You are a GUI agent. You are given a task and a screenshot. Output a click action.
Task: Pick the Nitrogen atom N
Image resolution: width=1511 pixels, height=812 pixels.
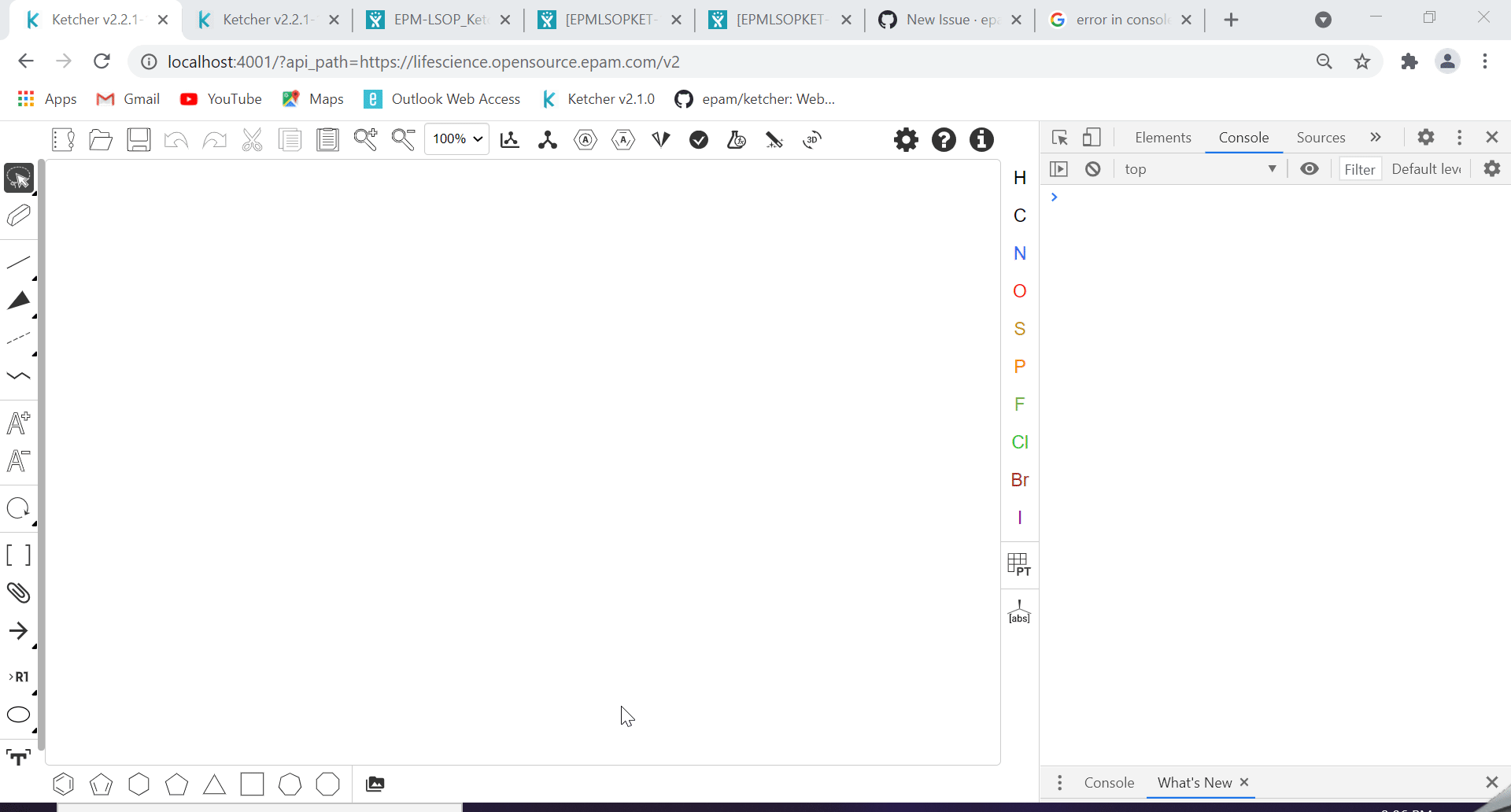click(x=1020, y=253)
